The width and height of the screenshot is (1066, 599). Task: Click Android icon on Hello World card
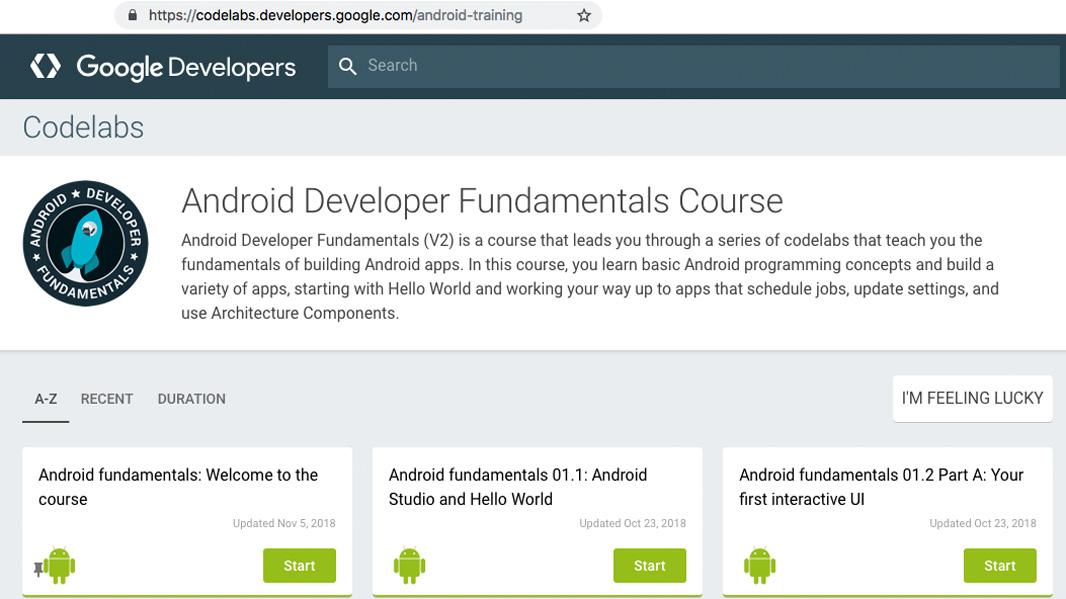410,565
